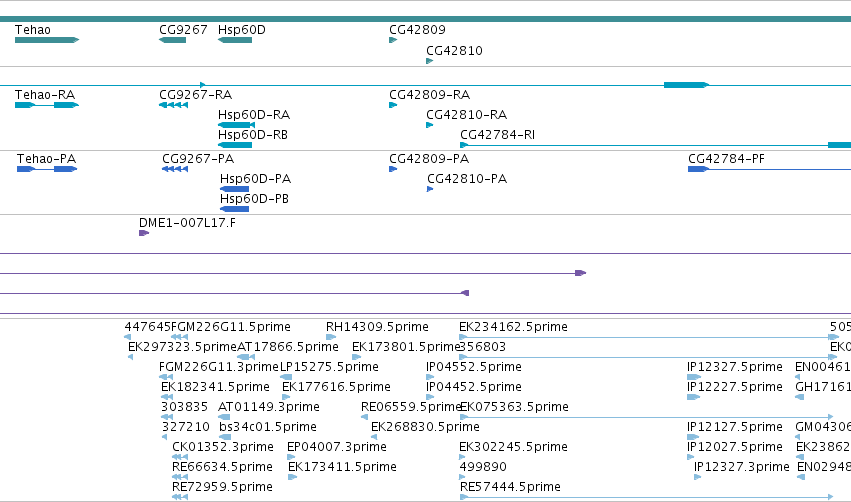
Task: Select the Tehao gene feature bar
Action: [x=47, y=40]
